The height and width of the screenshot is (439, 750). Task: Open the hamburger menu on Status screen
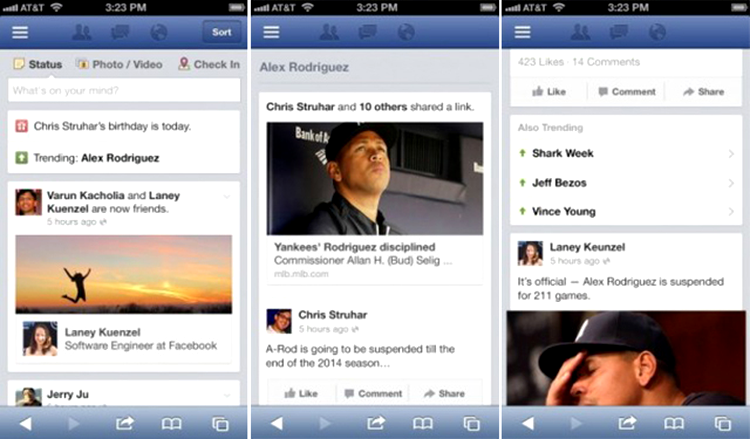click(20, 33)
